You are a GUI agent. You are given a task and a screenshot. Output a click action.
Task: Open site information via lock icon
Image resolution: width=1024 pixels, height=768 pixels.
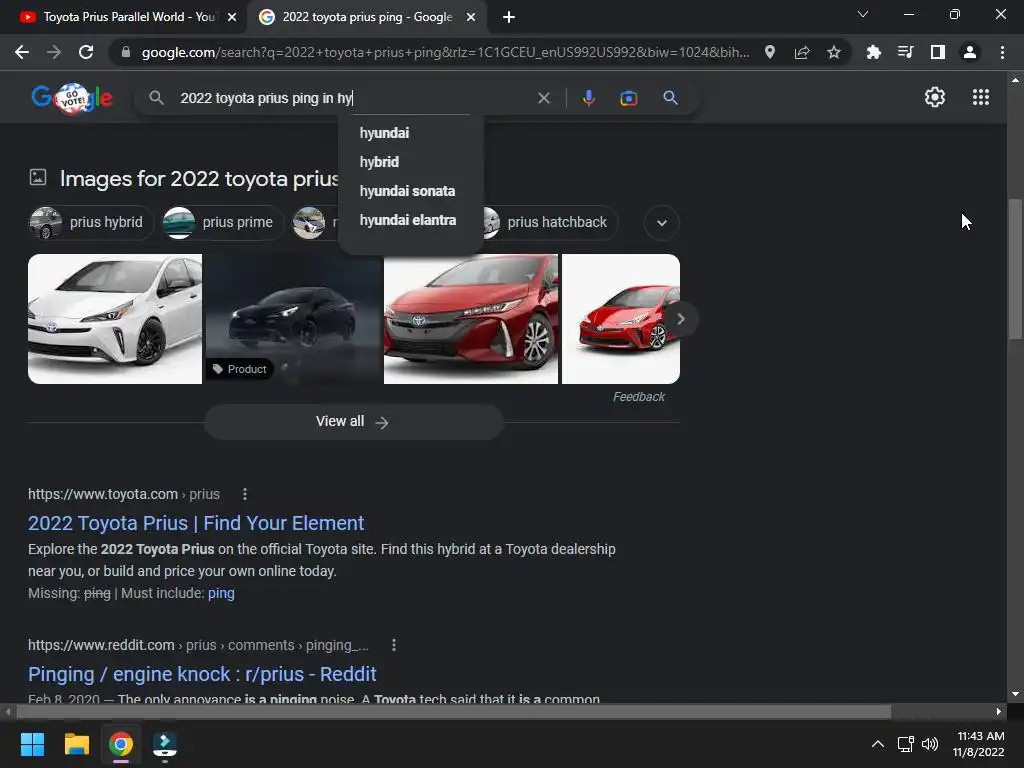tap(125, 52)
